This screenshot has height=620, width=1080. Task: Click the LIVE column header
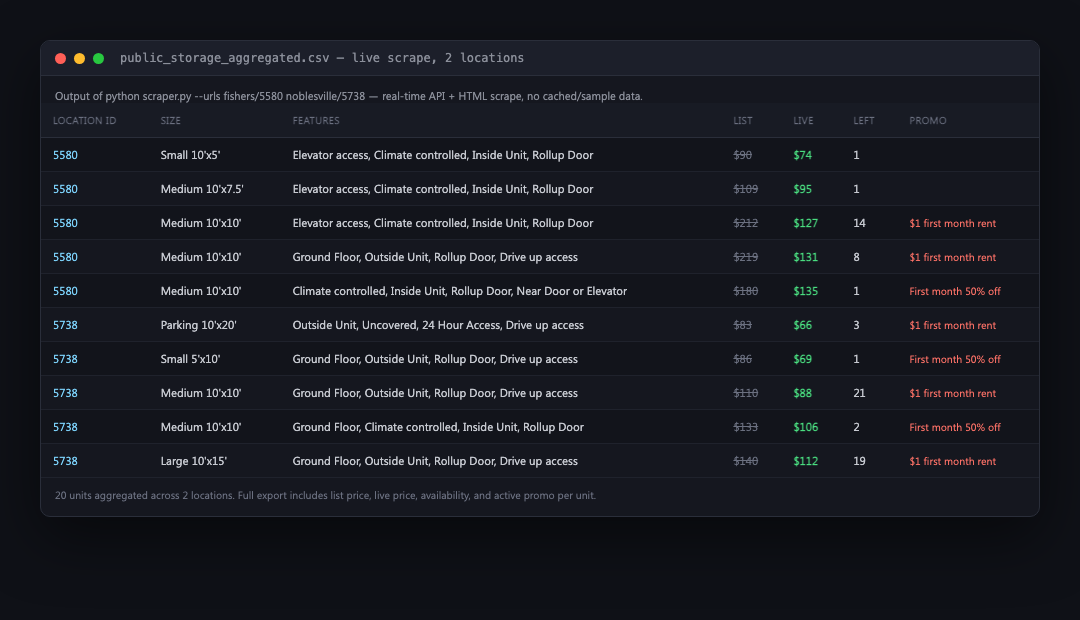pyautogui.click(x=803, y=121)
